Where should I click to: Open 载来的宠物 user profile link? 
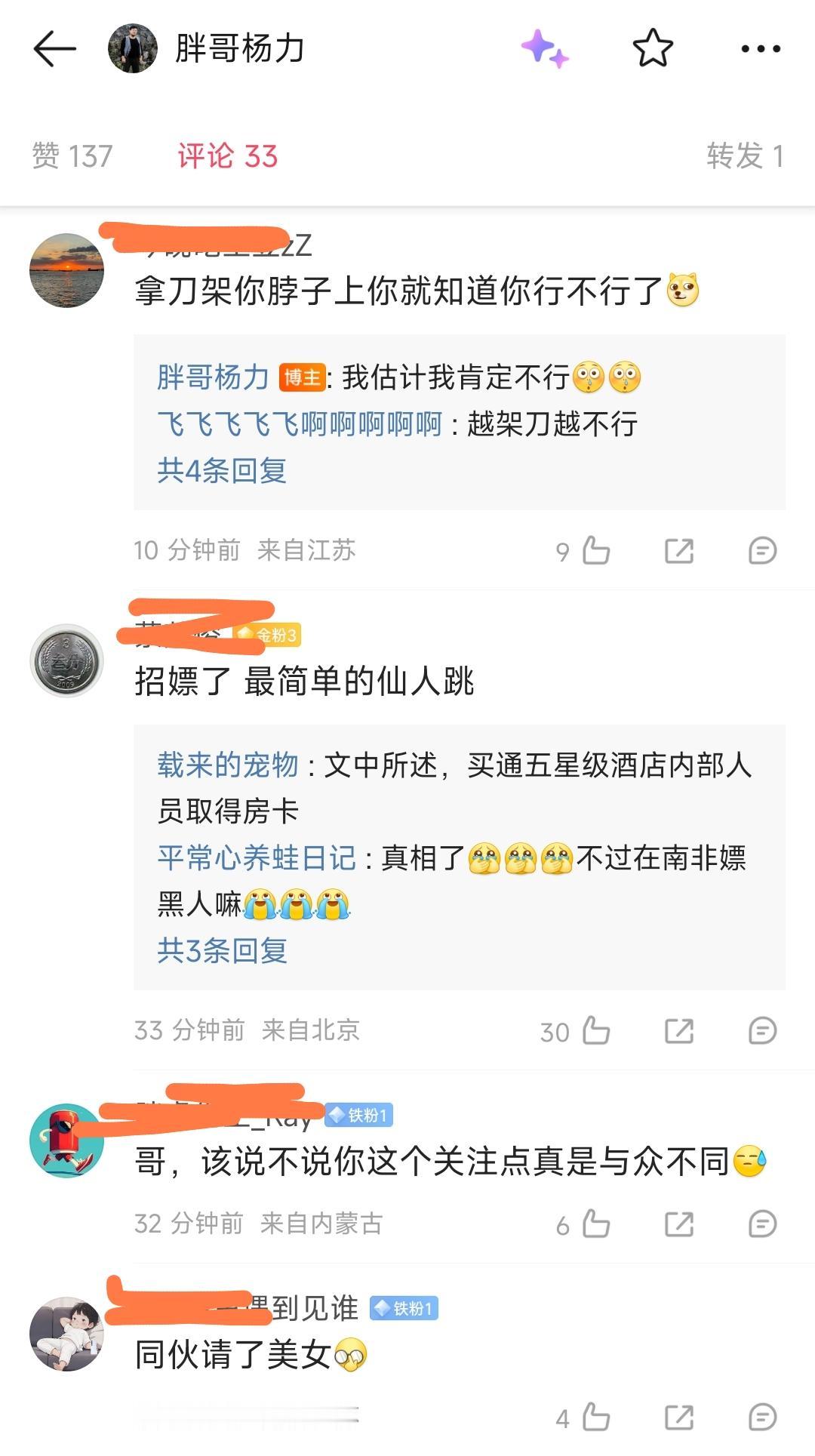pos(228,765)
